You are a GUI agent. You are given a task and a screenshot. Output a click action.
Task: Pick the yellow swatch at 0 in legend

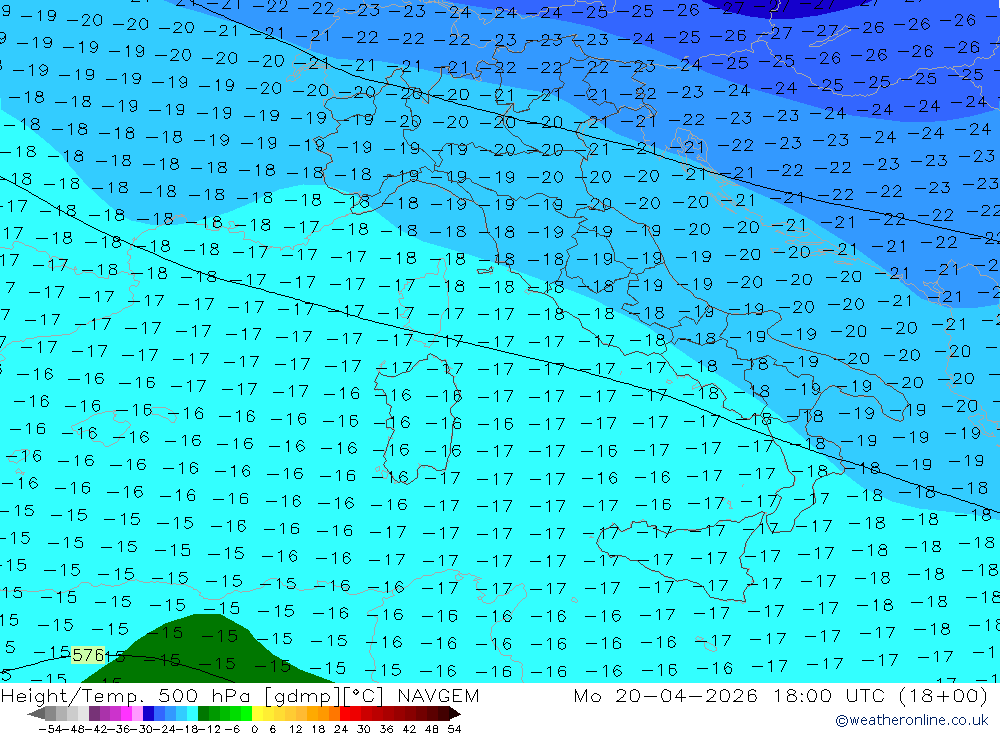[258, 714]
